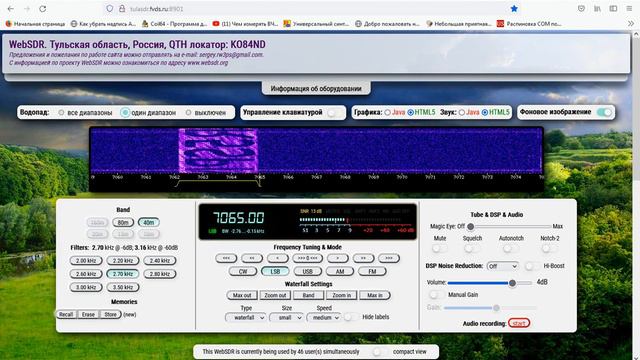Toggle the browser sidebar icon
Viewport: 640px width, 360px height.
(x=613, y=9)
